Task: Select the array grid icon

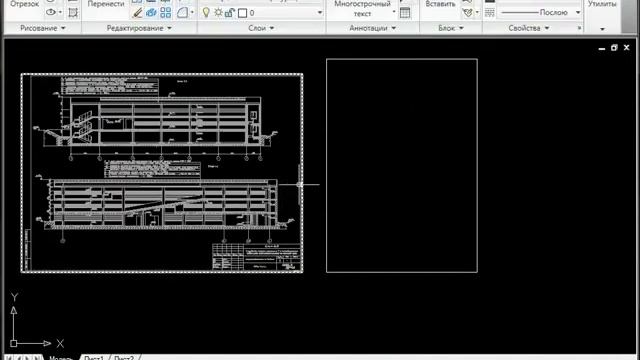Action: point(166,13)
